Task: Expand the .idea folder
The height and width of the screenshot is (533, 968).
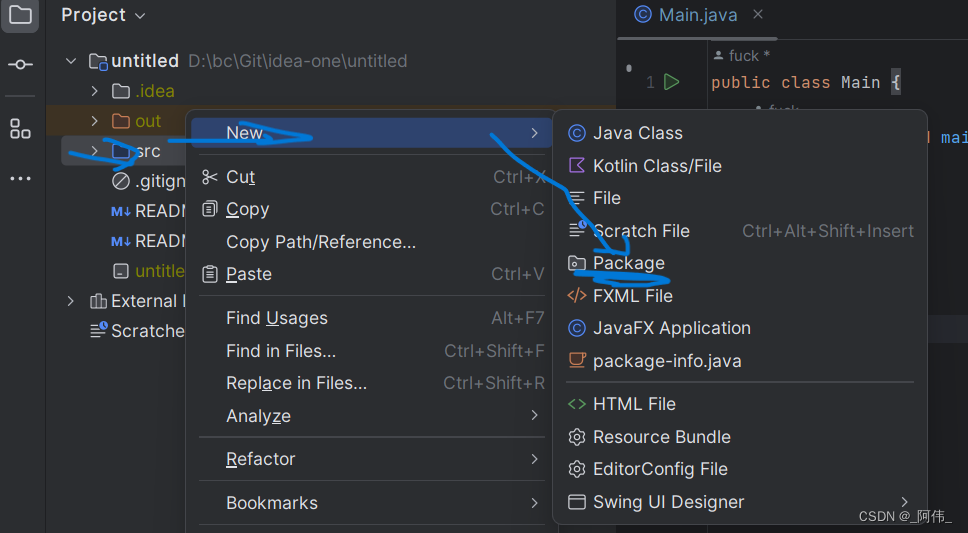Action: [x=94, y=91]
